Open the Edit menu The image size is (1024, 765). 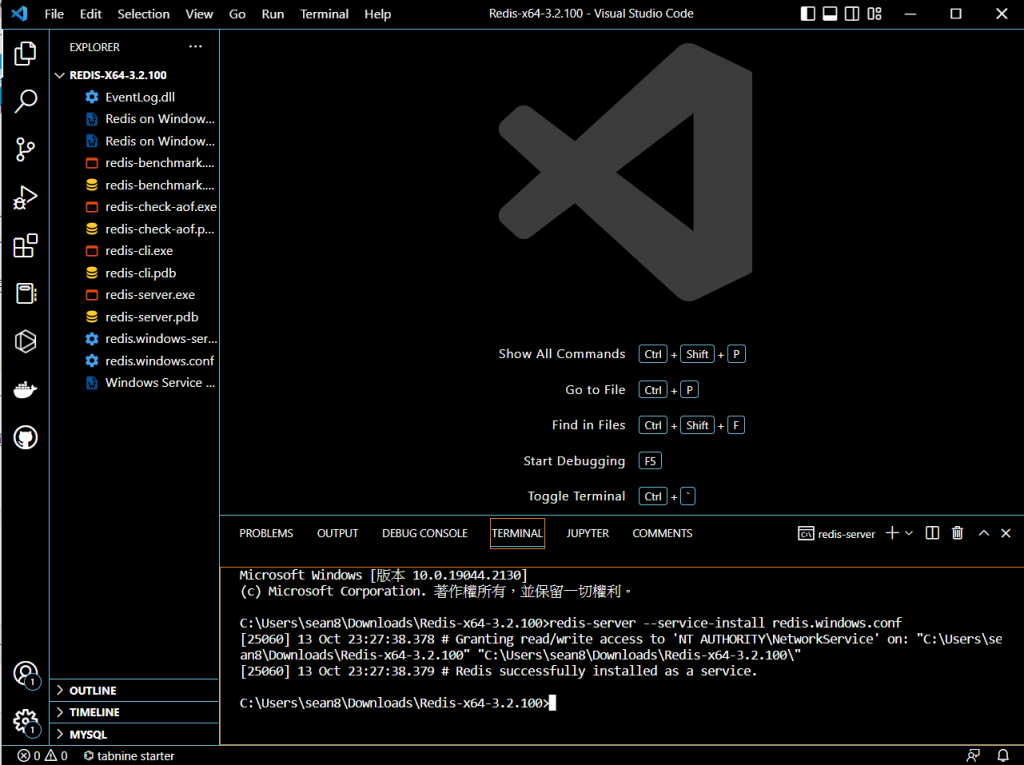coord(91,14)
